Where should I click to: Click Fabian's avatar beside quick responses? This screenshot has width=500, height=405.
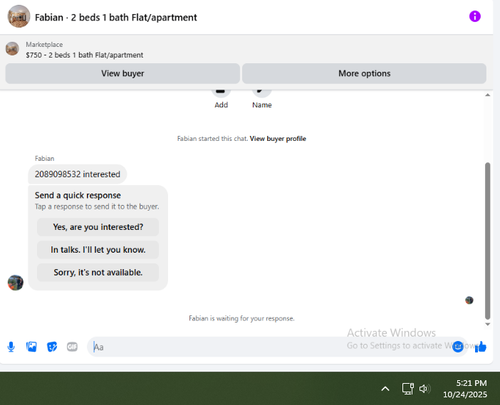click(16, 283)
